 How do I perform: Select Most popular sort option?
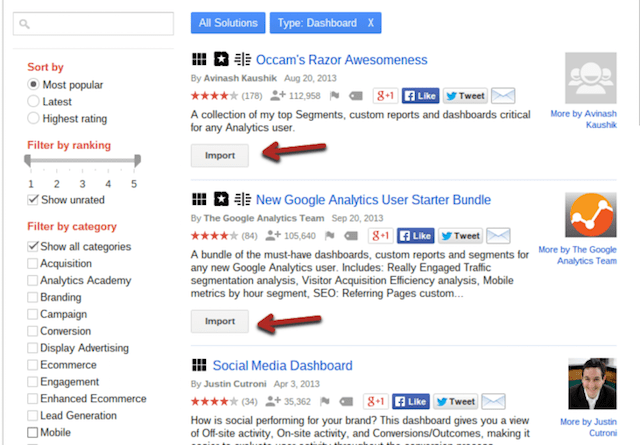pos(33,85)
